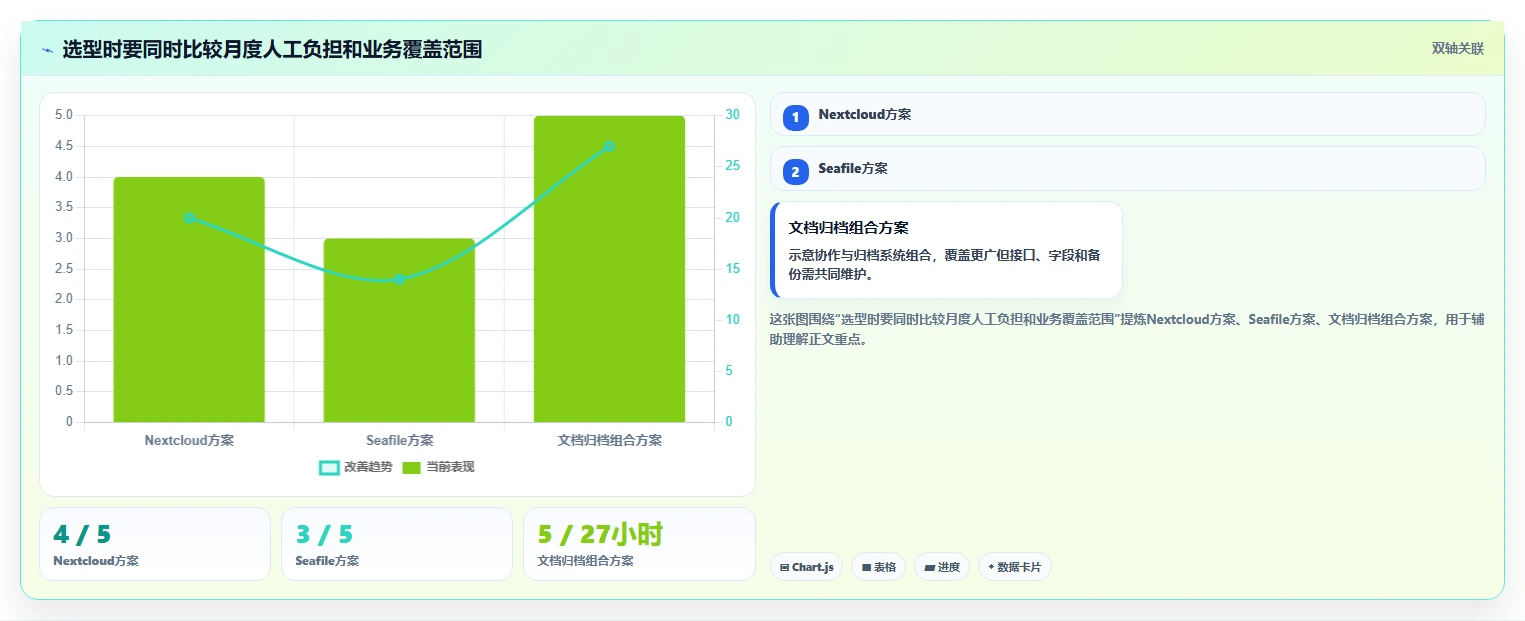This screenshot has height=621, width=1525.
Task: Expand the Seafile方案 list item
Action: (1127, 168)
